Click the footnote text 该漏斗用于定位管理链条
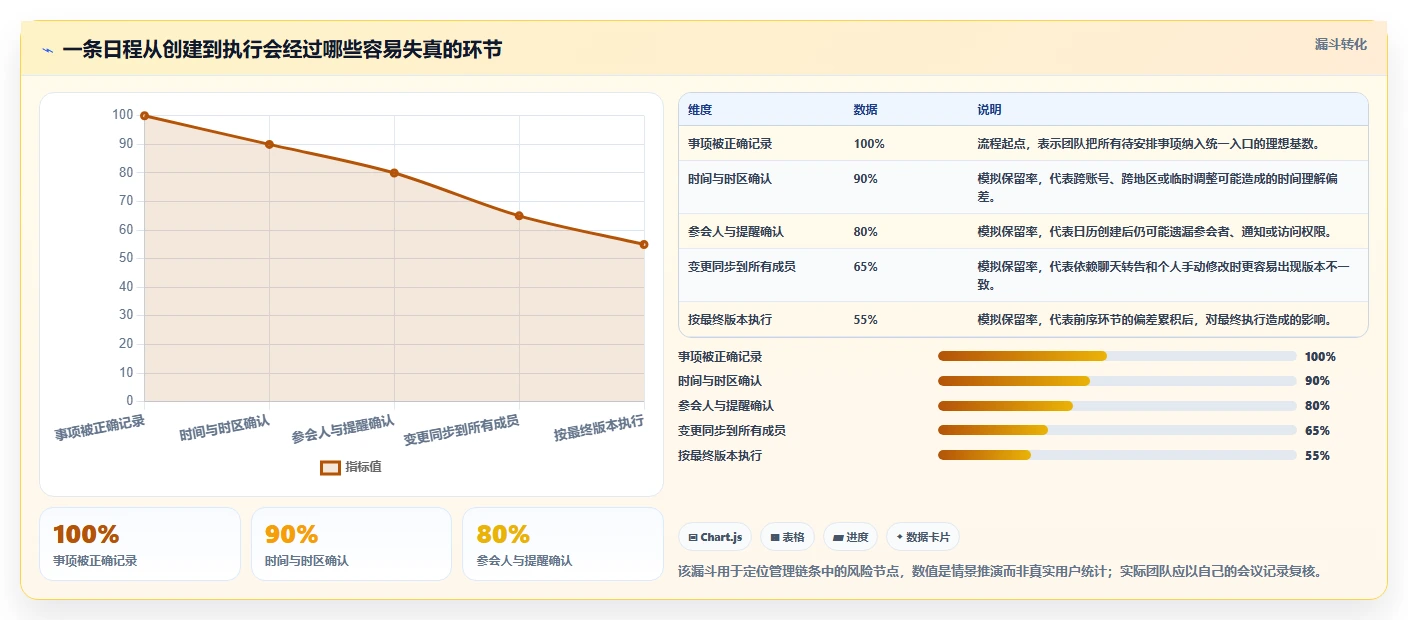This screenshot has width=1408, height=620. (1000, 572)
